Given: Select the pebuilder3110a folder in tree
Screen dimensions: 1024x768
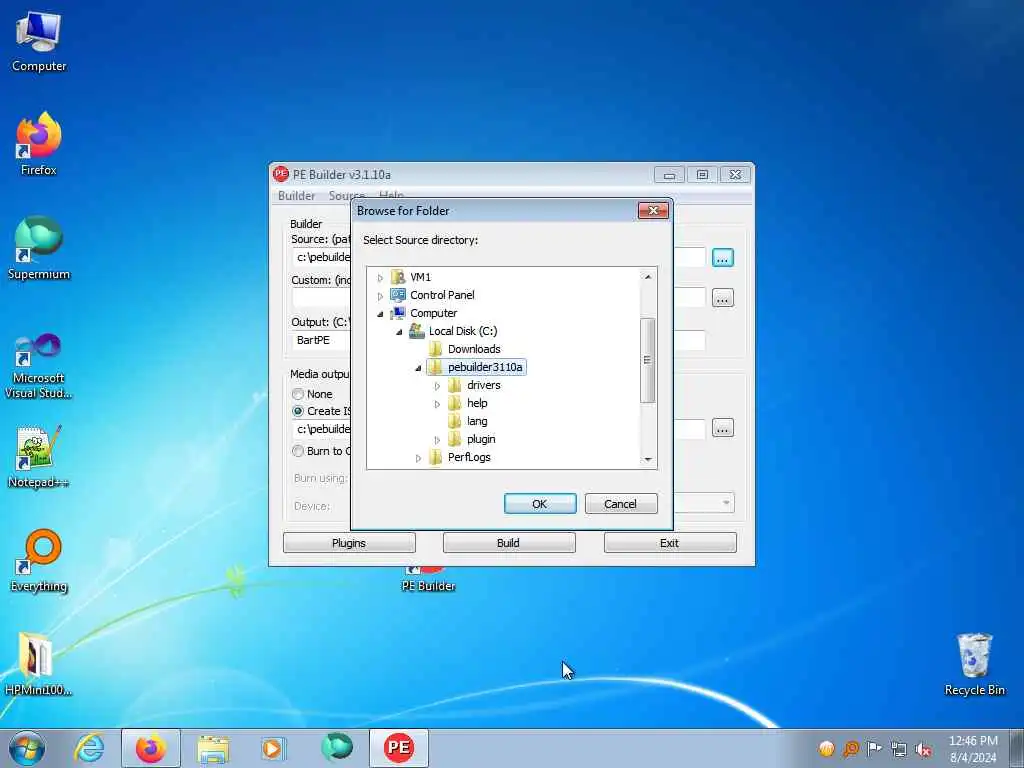Looking at the screenshot, I should [x=476, y=367].
